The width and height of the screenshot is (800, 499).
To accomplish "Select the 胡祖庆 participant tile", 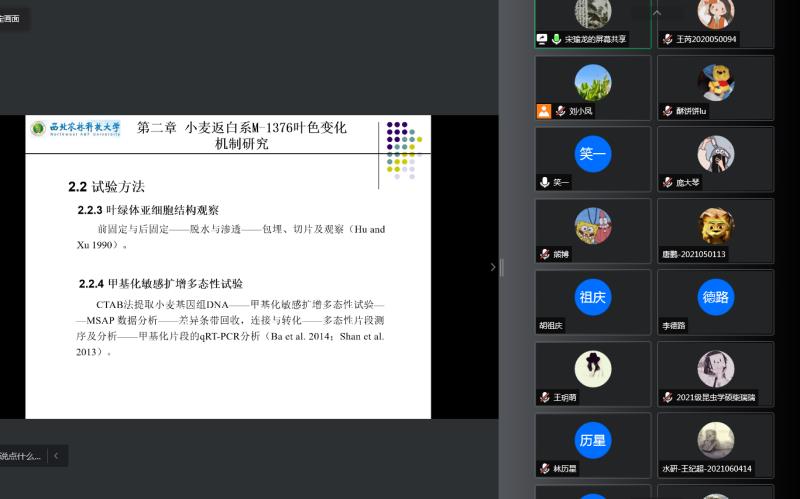I will tap(592, 301).
